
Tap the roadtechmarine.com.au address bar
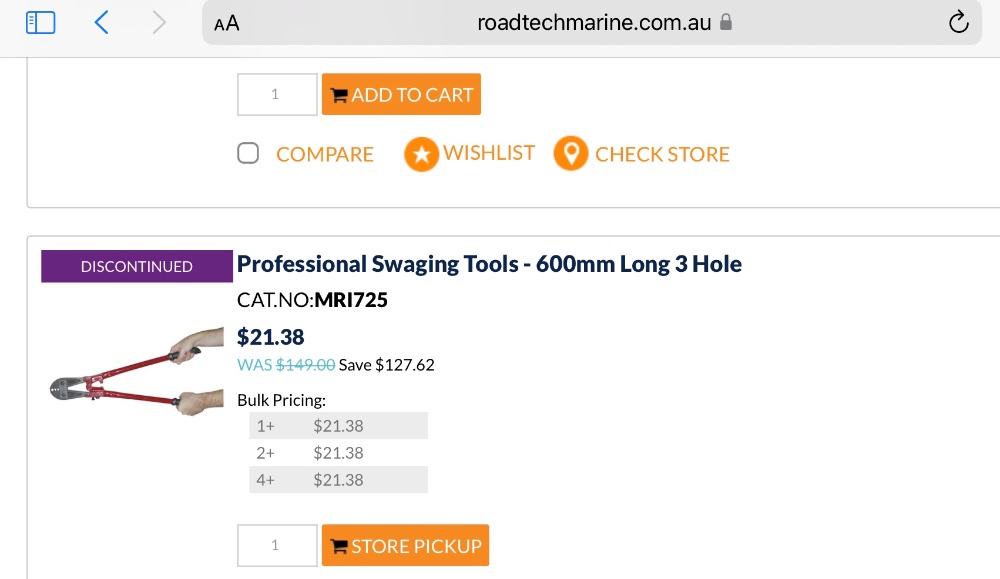(593, 22)
